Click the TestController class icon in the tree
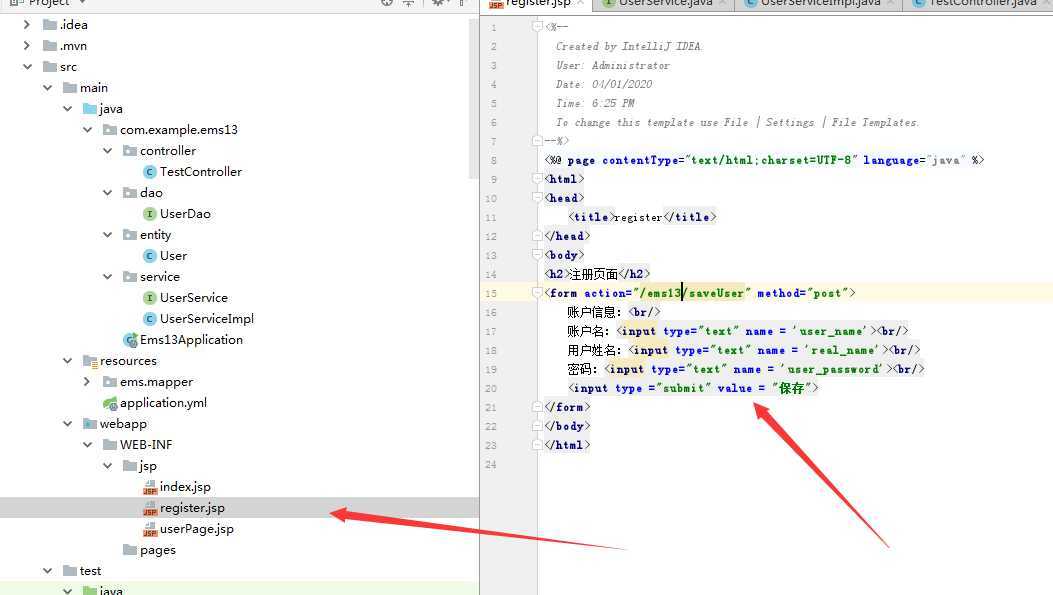This screenshot has height=595, width=1053. coord(150,172)
